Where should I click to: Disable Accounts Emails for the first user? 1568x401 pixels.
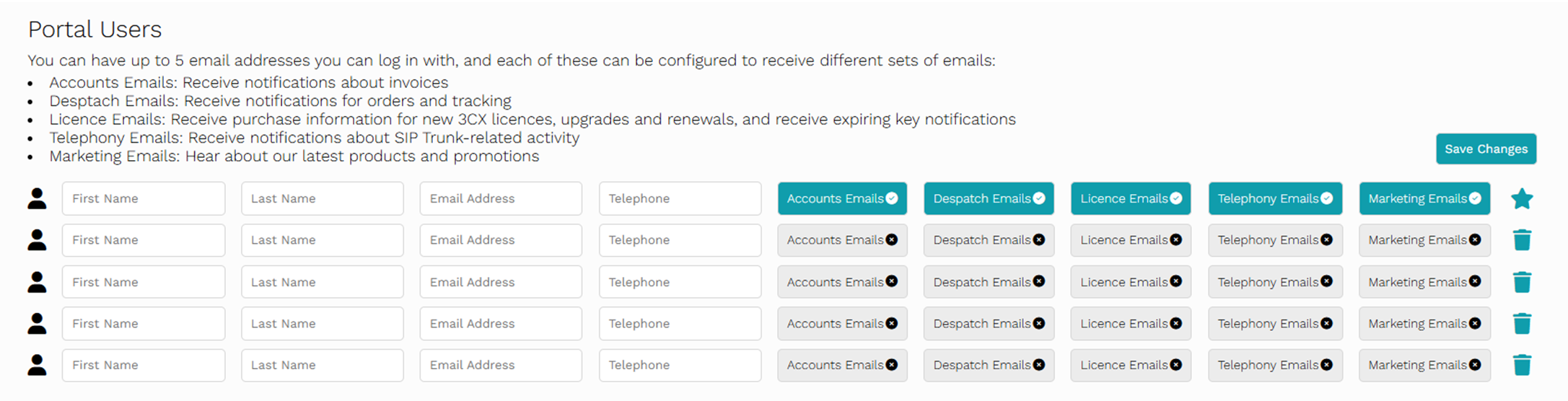tap(842, 198)
